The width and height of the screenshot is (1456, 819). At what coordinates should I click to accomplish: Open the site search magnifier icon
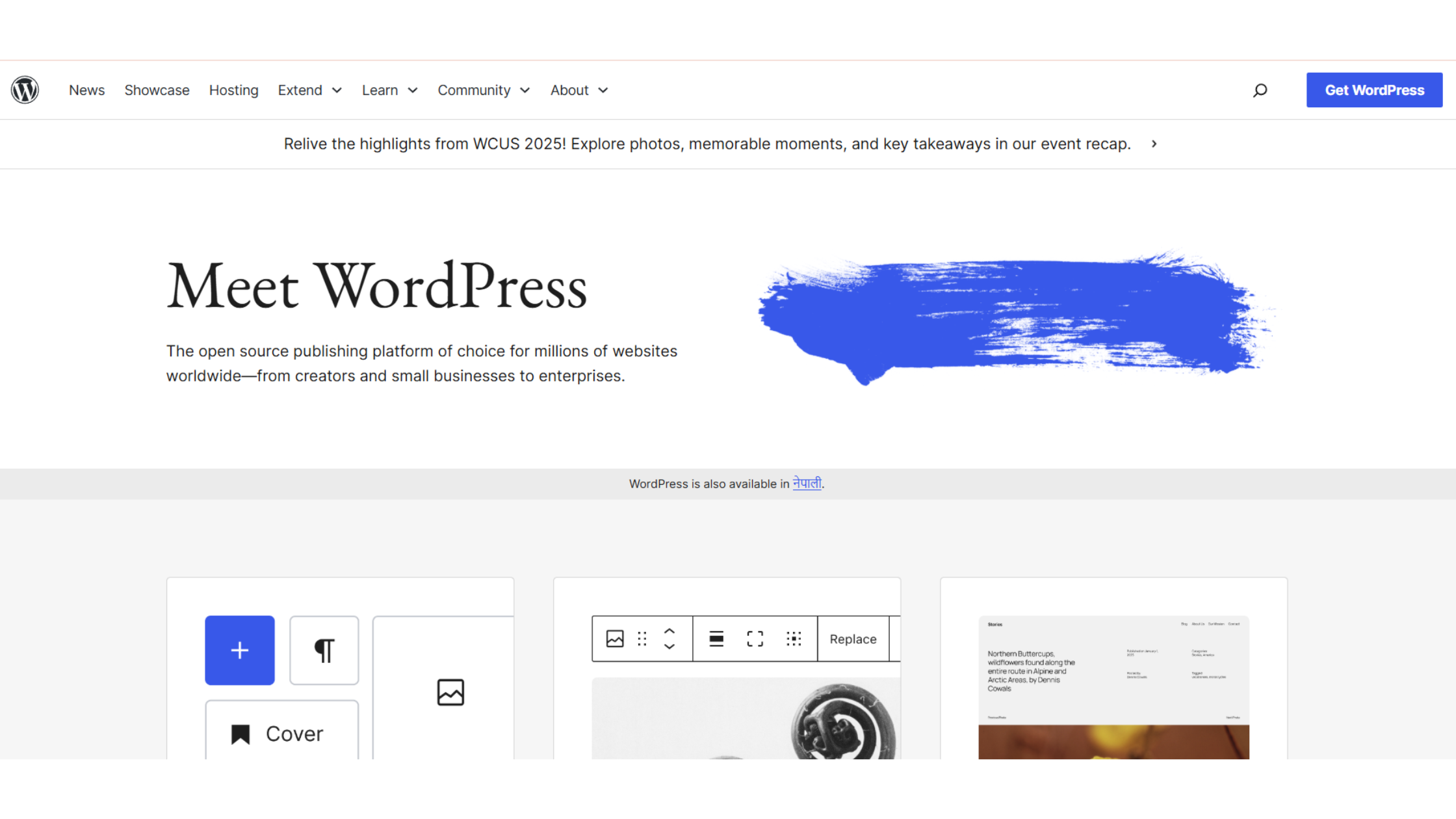tap(1260, 90)
